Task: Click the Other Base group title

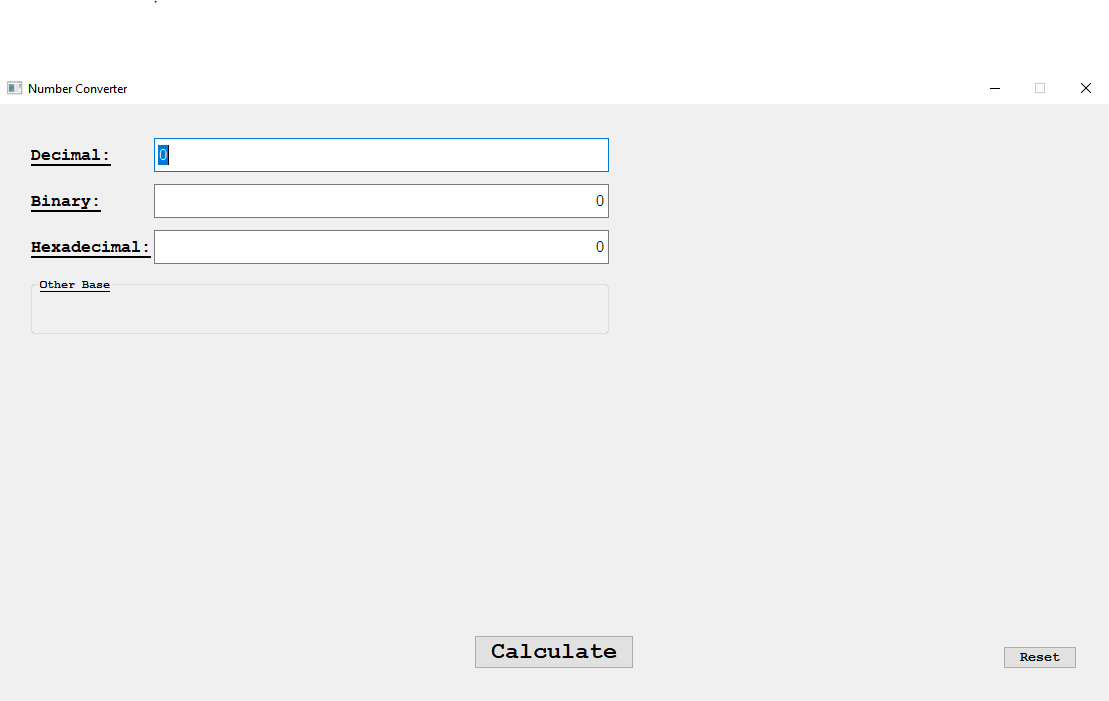Action: (74, 285)
